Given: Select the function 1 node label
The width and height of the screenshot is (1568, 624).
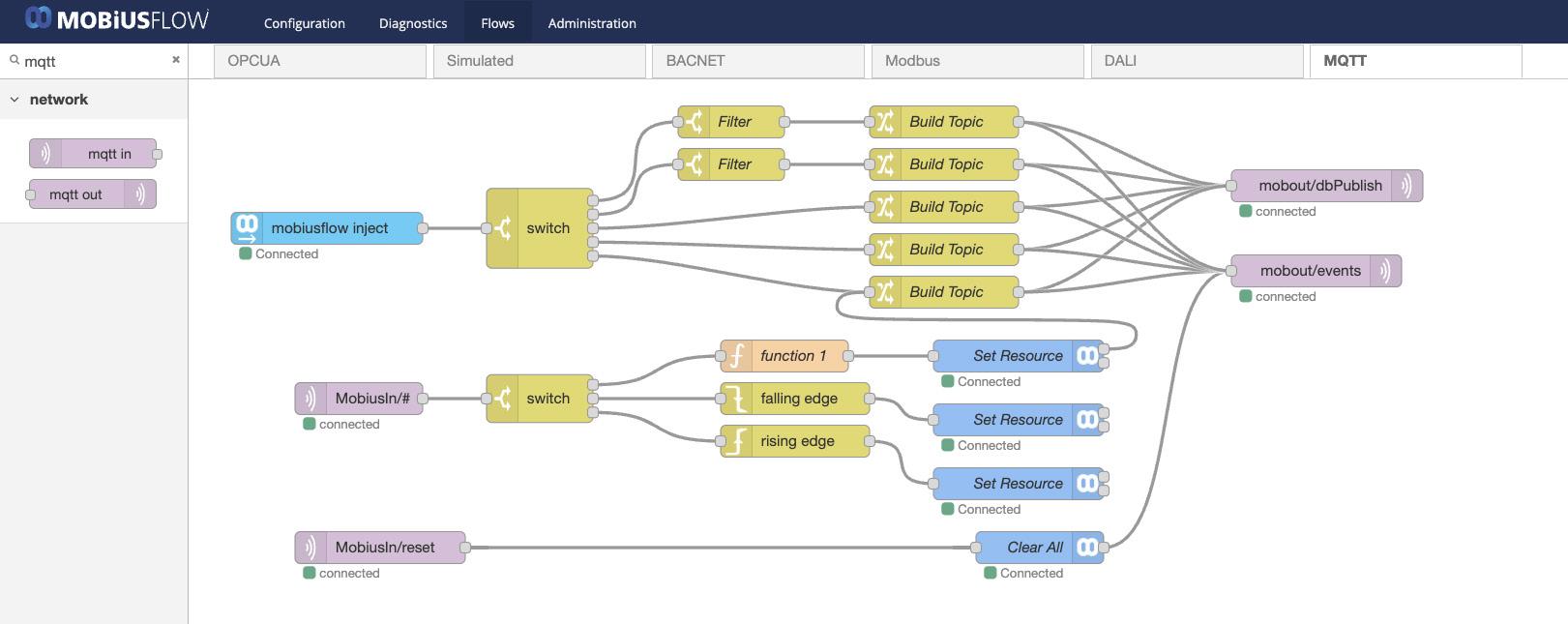Looking at the screenshot, I should [x=793, y=356].
